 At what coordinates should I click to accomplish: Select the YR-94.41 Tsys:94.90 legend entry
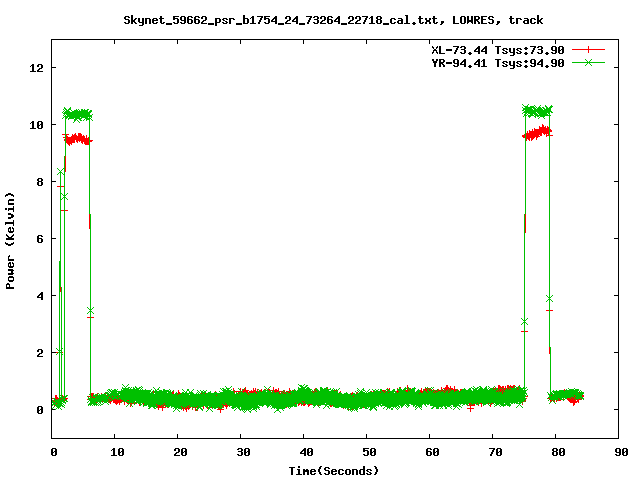tap(498, 63)
